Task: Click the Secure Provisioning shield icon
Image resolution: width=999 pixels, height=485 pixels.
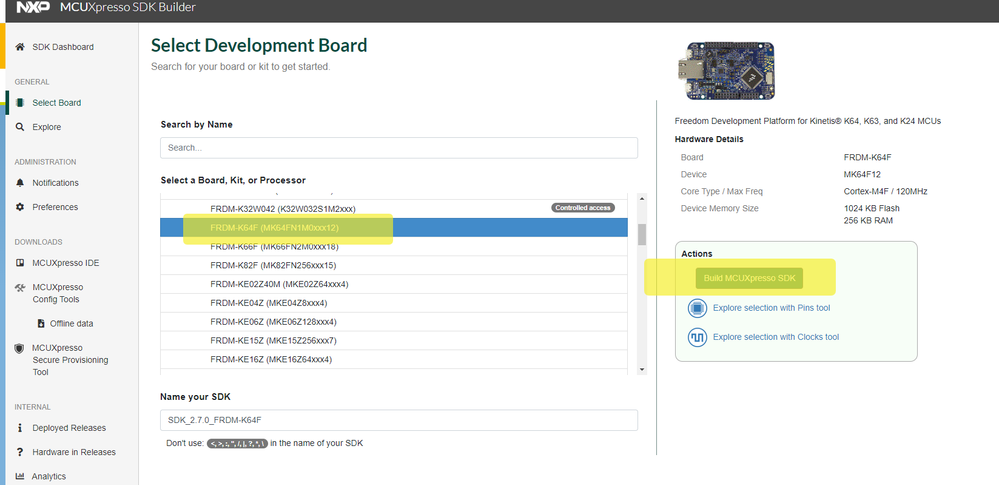Action: pos(20,348)
